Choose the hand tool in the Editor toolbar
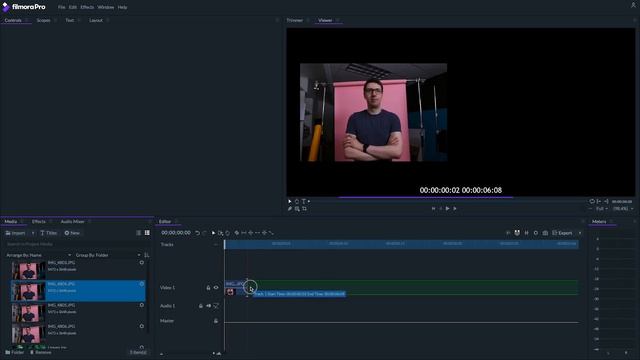 point(228,233)
